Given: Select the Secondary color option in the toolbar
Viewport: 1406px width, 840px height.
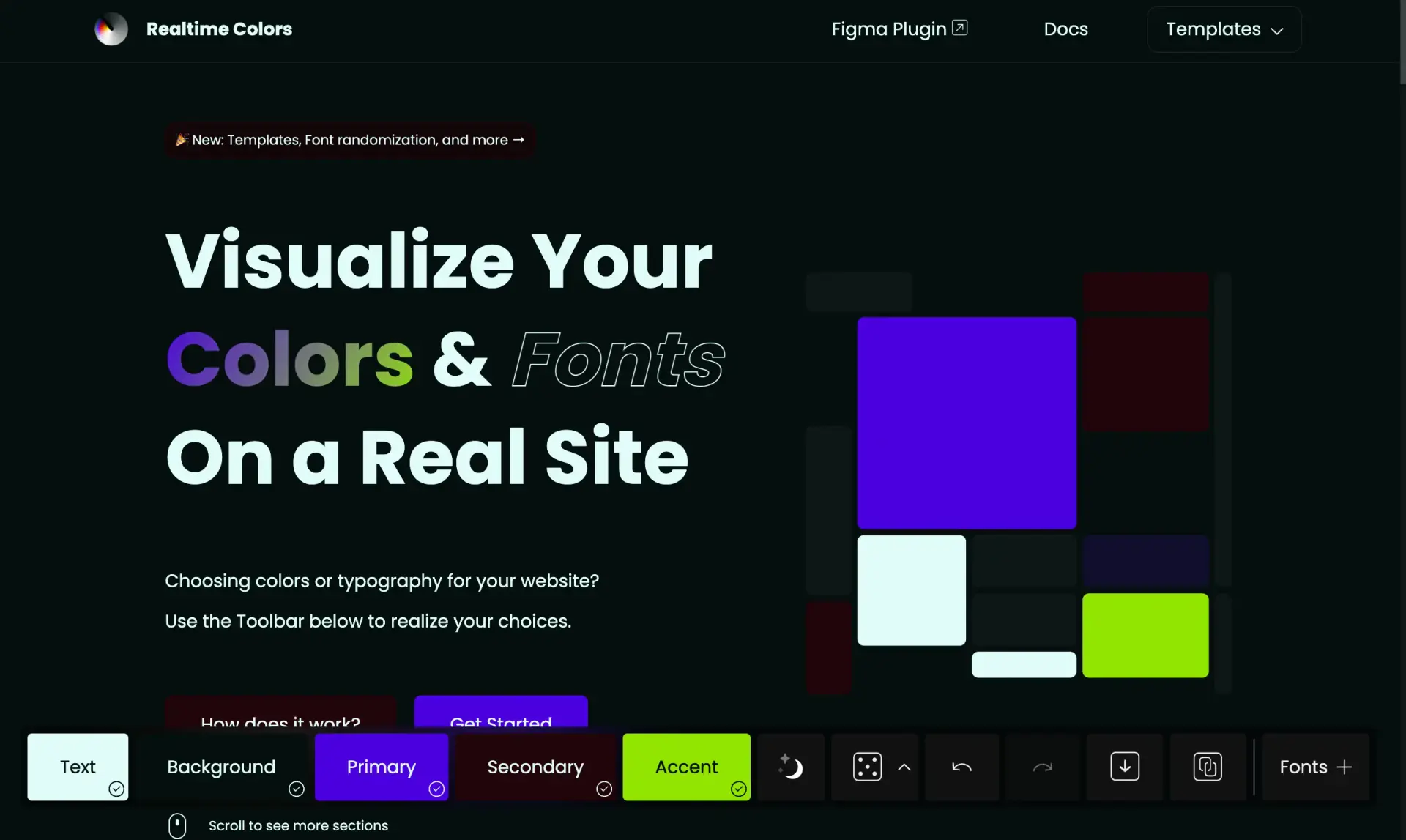Looking at the screenshot, I should (535, 767).
